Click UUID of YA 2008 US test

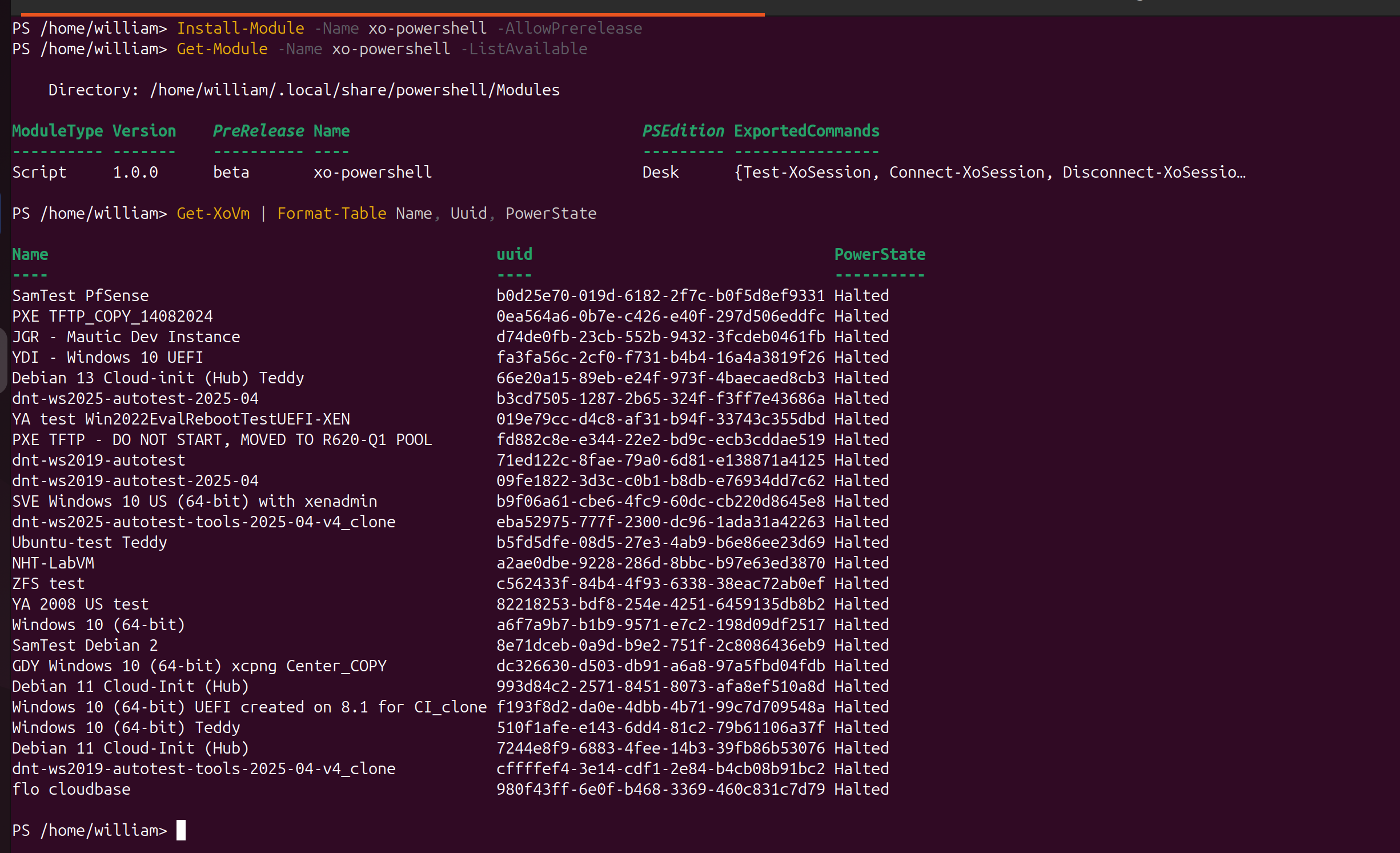pos(660,604)
